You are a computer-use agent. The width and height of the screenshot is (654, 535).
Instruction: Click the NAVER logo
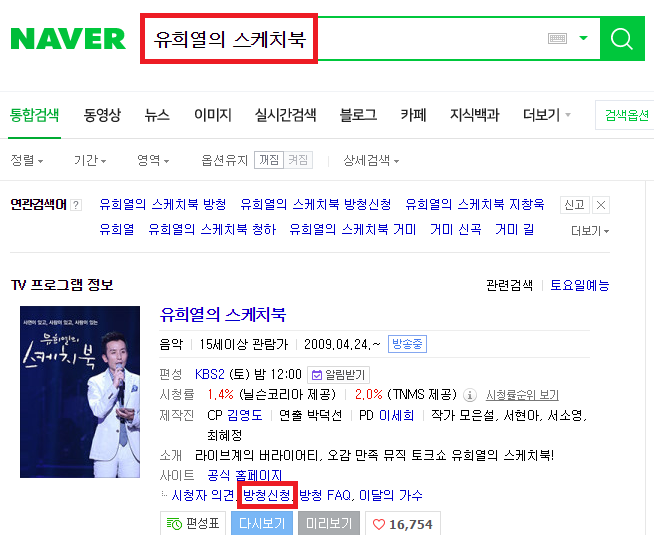(x=68, y=39)
